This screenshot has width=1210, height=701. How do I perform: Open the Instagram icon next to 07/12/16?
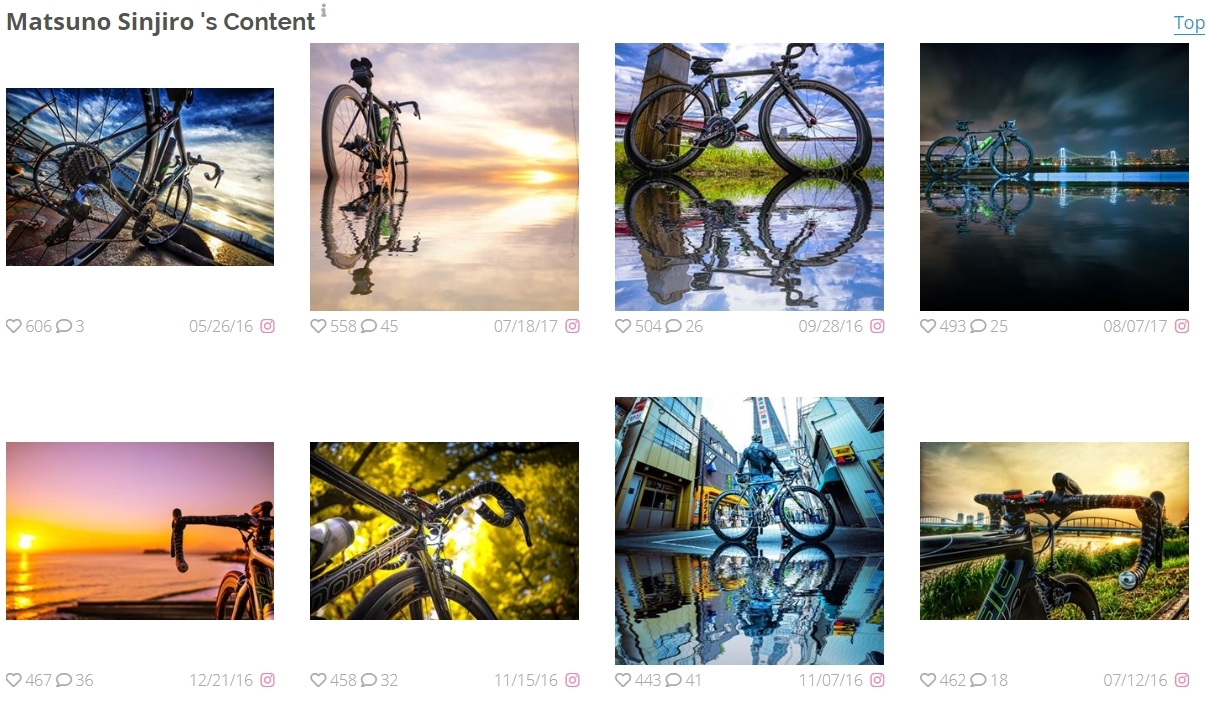pyautogui.click(x=1182, y=680)
